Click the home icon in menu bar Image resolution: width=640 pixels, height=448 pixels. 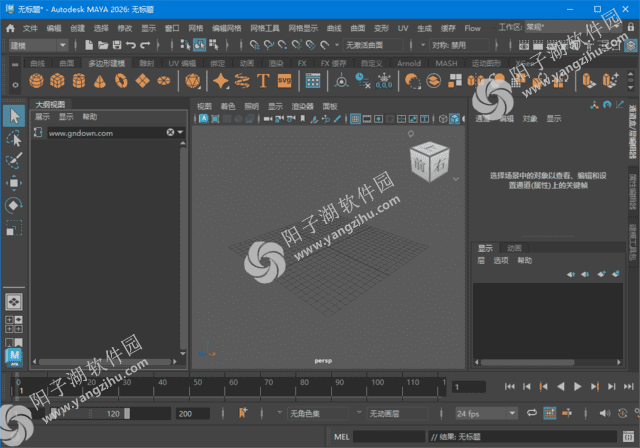click(x=10, y=28)
